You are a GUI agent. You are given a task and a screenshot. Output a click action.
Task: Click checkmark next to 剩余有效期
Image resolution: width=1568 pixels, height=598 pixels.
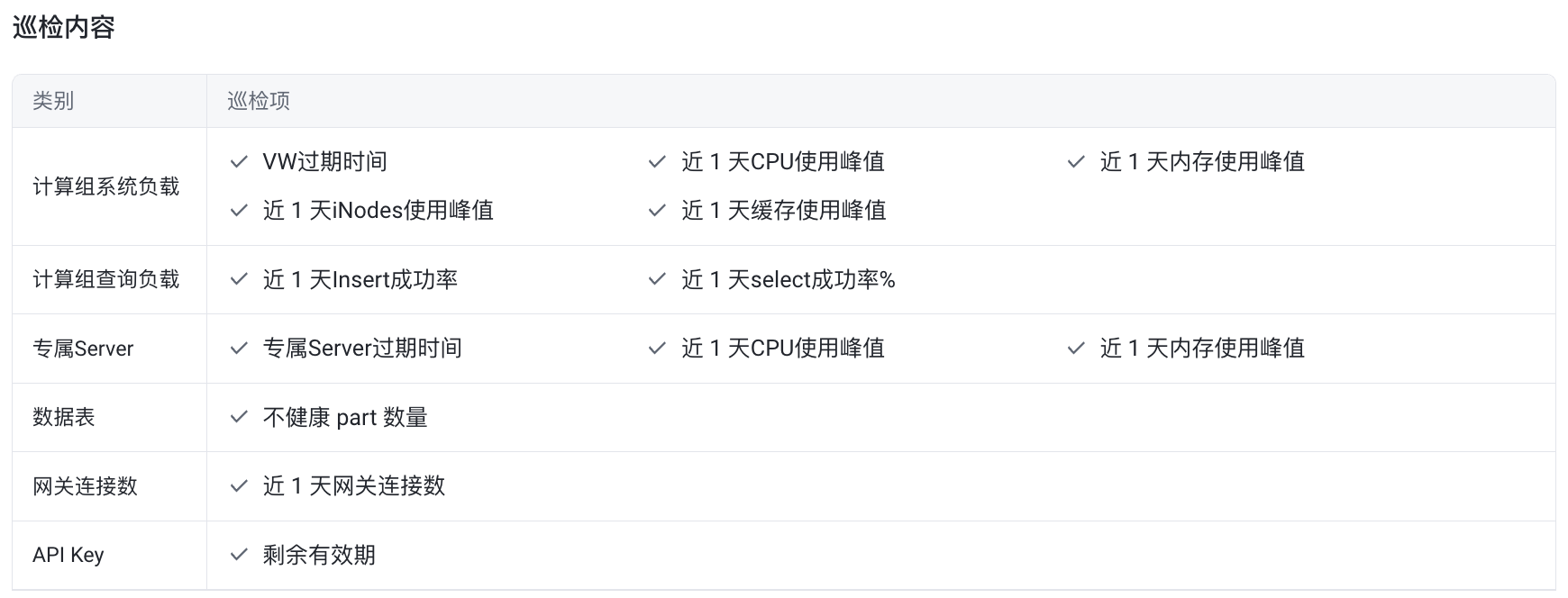pyautogui.click(x=239, y=556)
